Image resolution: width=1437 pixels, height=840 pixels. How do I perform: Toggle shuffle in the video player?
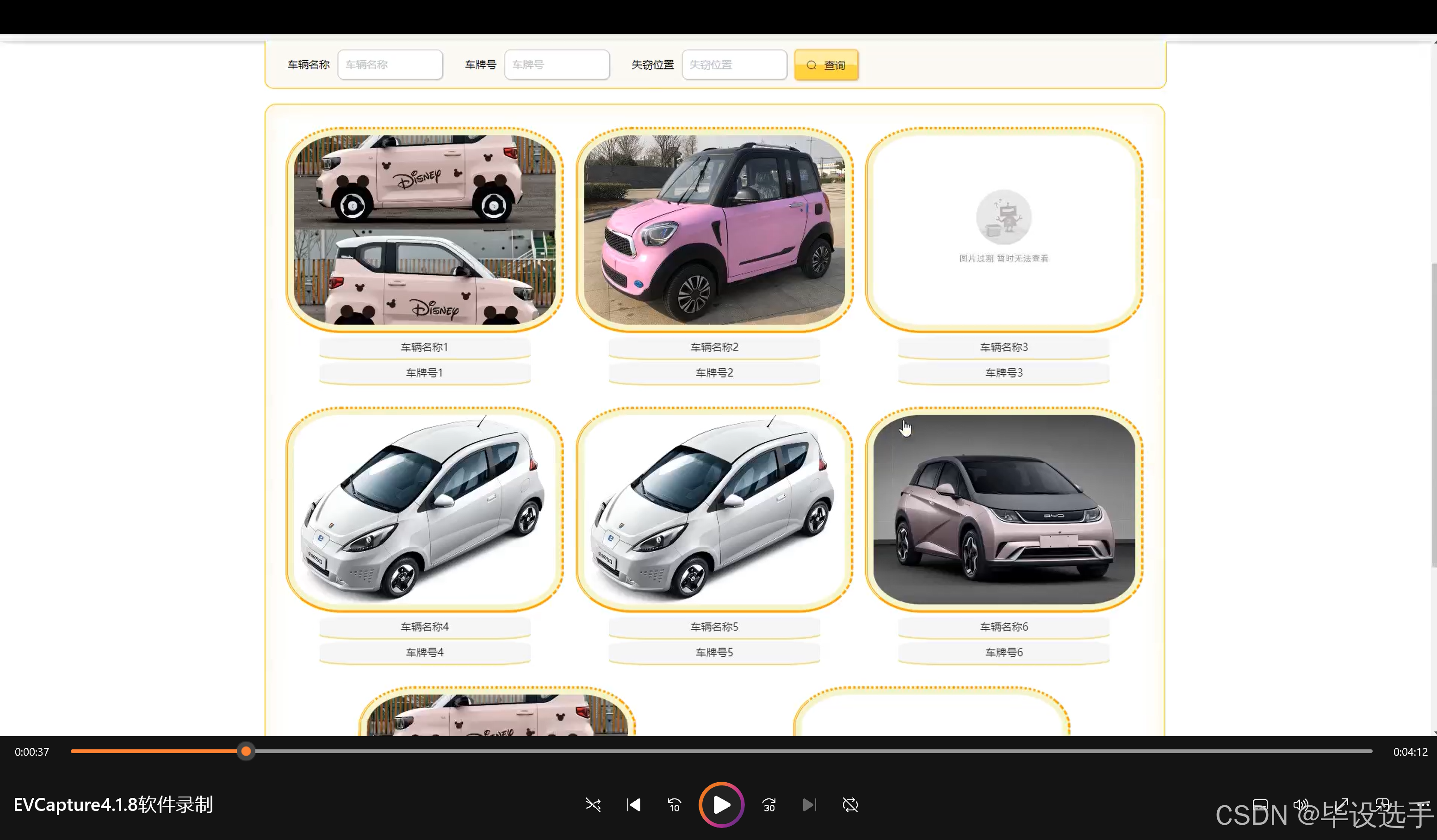tap(593, 805)
